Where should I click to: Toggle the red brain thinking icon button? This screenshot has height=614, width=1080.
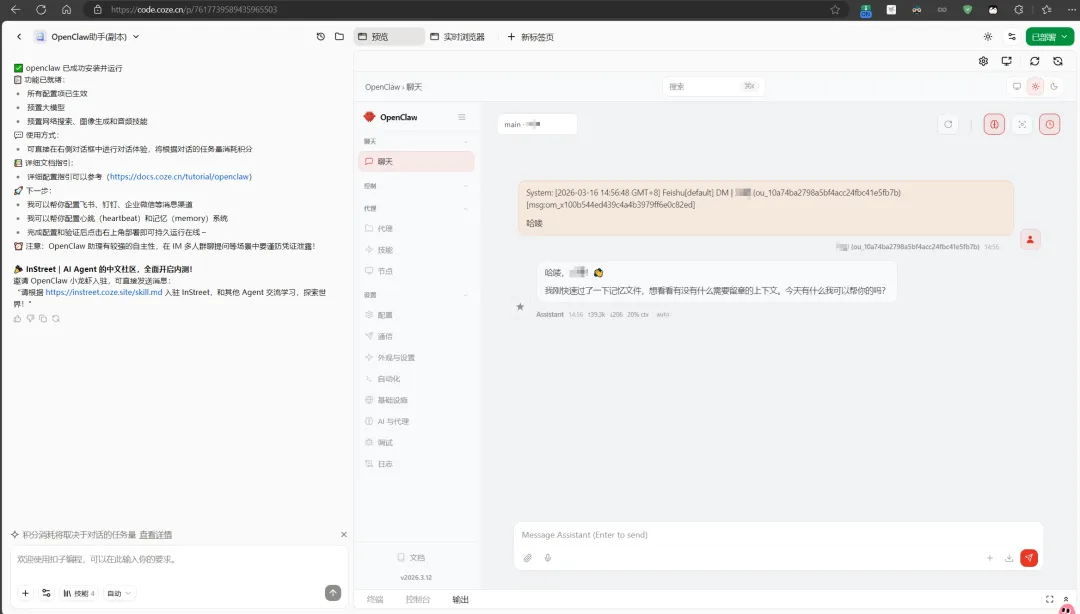[994, 124]
